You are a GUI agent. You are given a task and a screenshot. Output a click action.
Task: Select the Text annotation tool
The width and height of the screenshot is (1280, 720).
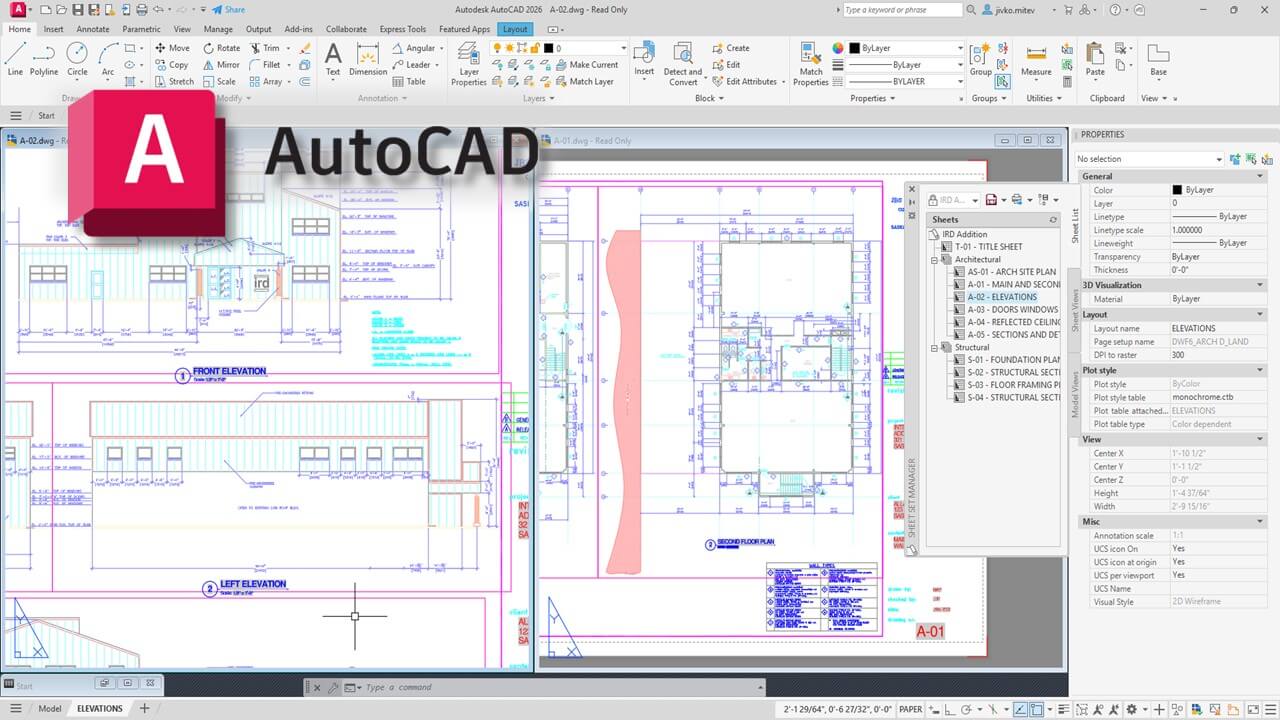pos(333,58)
